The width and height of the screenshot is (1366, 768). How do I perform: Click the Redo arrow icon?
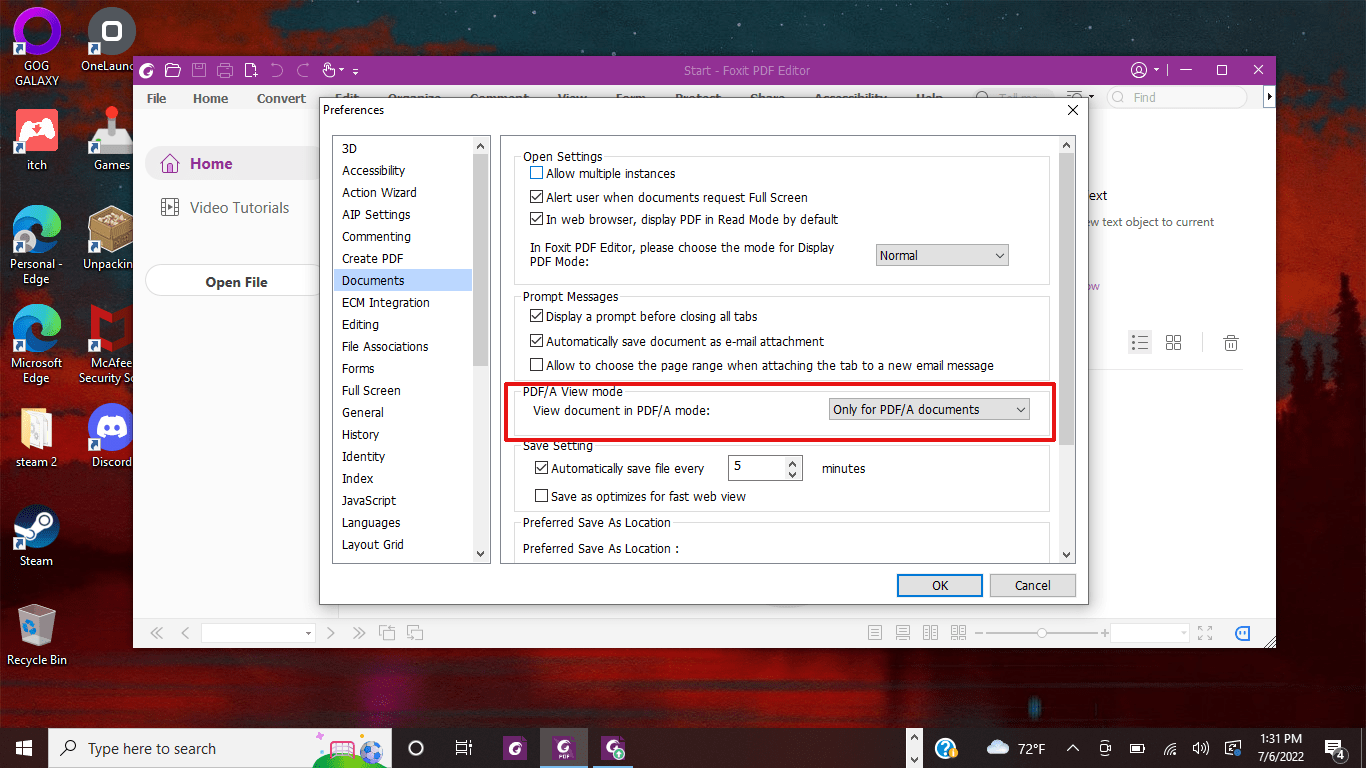(x=302, y=70)
